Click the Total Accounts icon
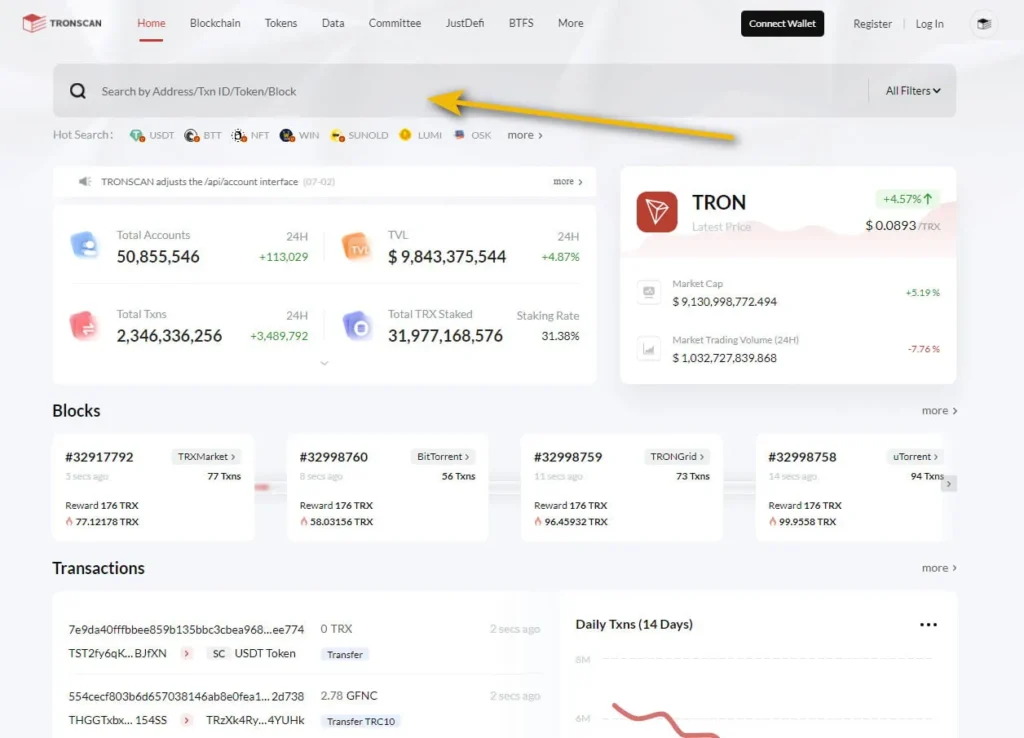Screen dimensions: 1024x738 tap(84, 246)
